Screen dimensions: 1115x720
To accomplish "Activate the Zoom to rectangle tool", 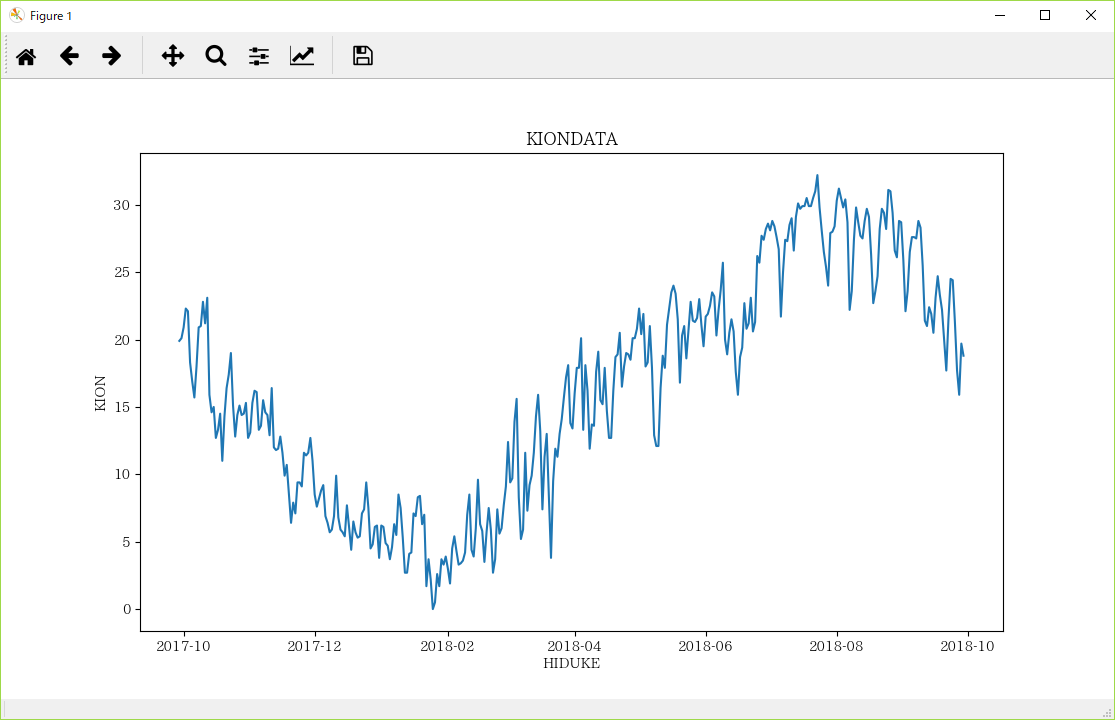I will [x=215, y=56].
